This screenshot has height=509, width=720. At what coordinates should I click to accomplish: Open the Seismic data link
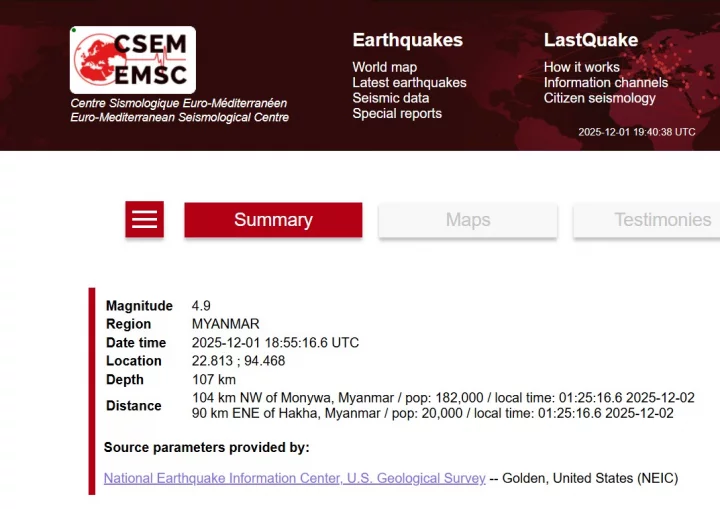390,98
